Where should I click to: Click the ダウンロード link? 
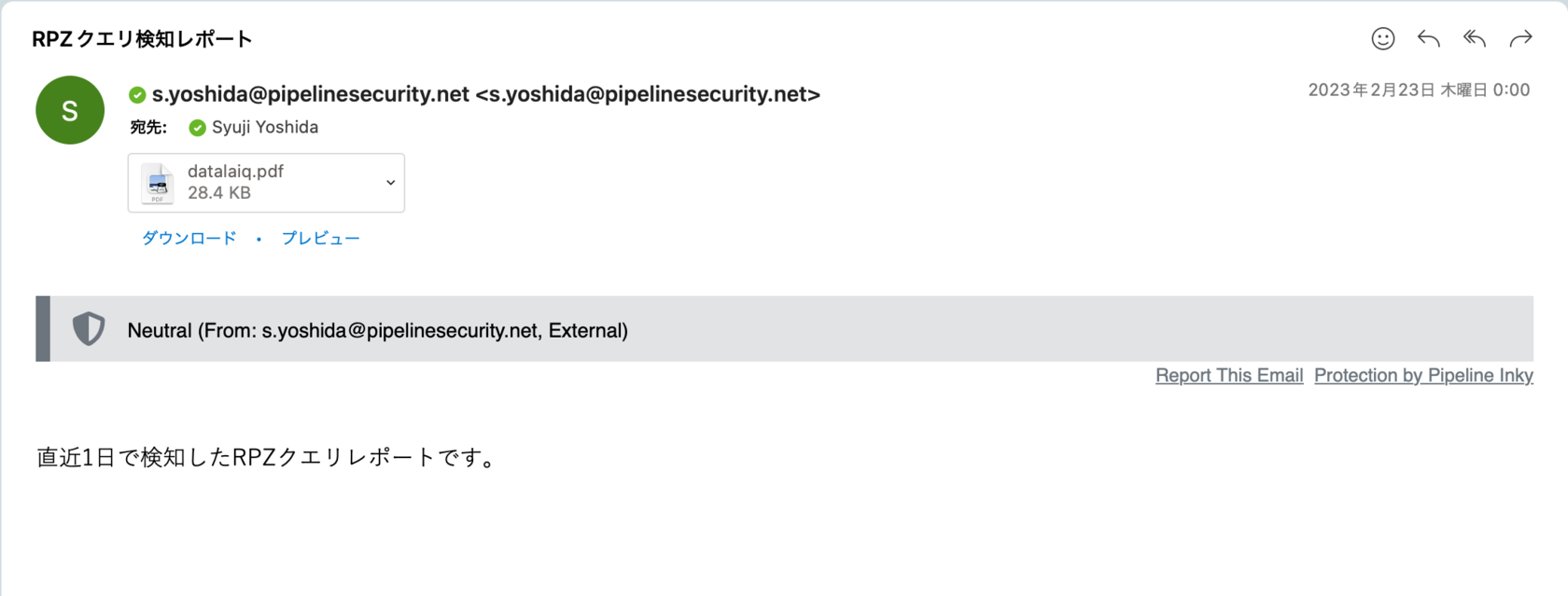189,238
